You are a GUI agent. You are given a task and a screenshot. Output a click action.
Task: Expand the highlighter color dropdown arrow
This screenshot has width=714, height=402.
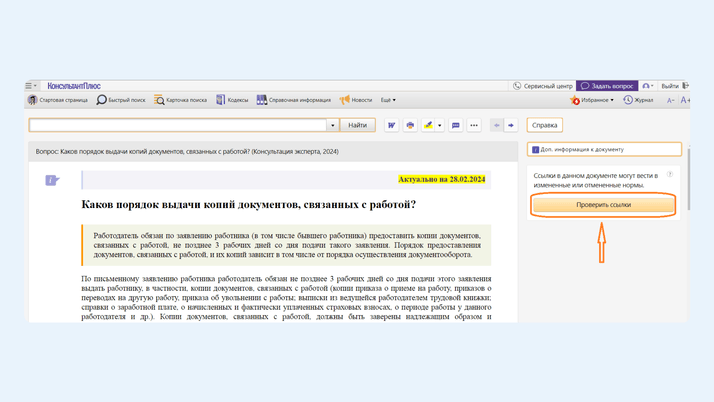tap(440, 126)
